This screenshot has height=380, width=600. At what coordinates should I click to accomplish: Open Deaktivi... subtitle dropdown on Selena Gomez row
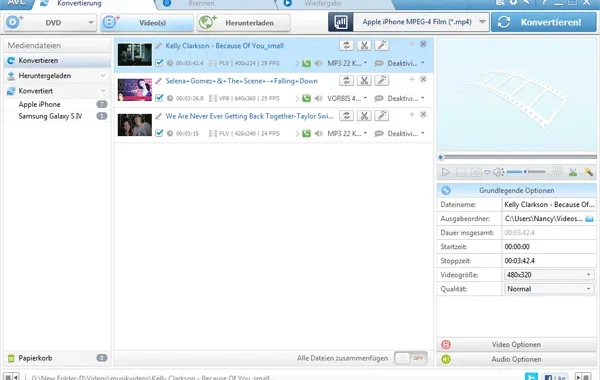(406, 98)
